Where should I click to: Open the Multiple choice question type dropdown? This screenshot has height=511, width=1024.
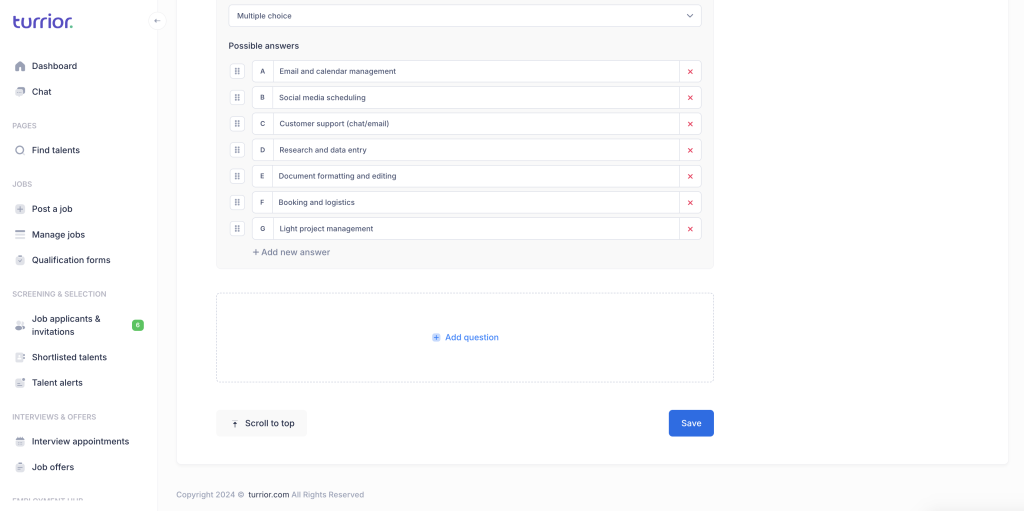[x=465, y=16]
